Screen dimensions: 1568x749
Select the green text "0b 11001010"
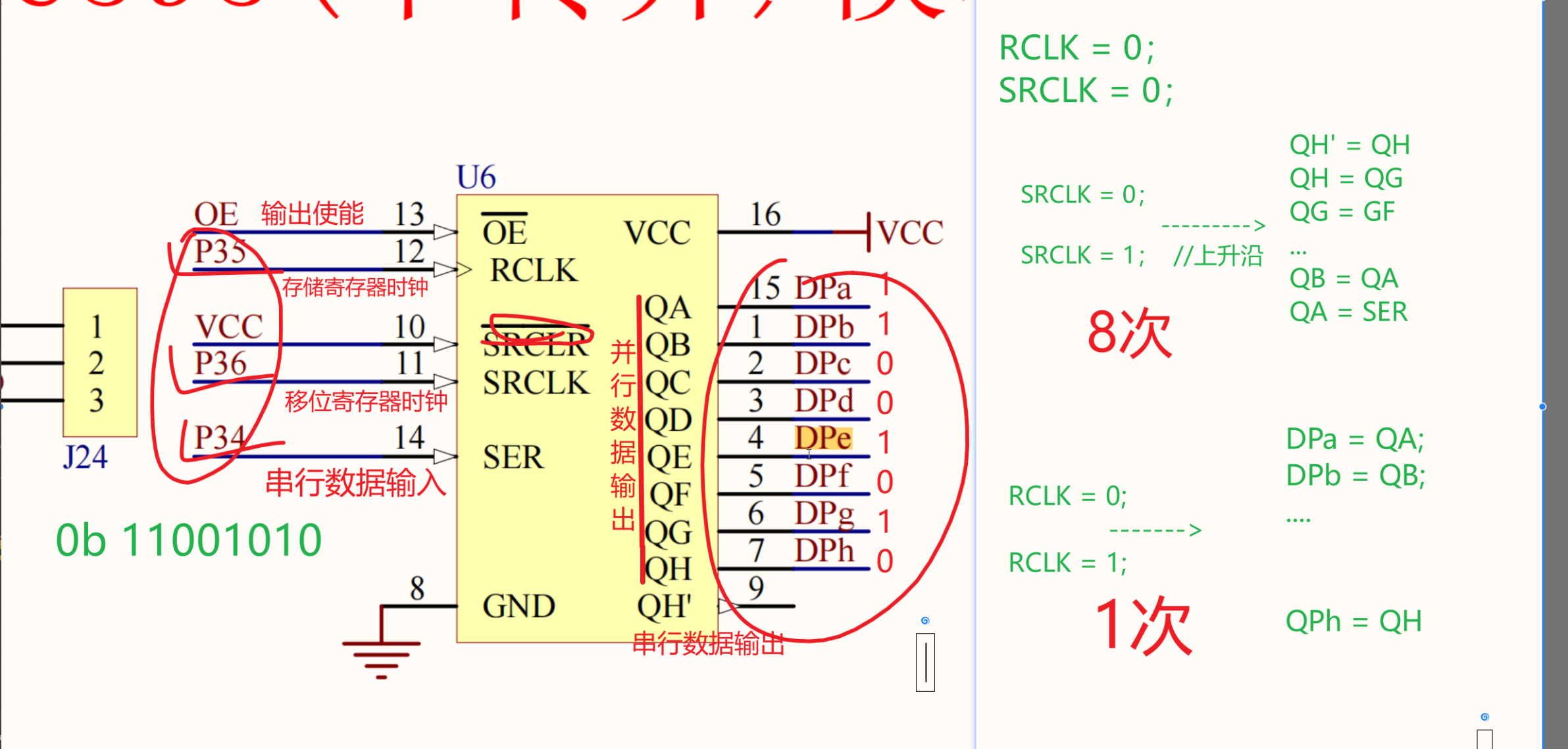pos(188,541)
